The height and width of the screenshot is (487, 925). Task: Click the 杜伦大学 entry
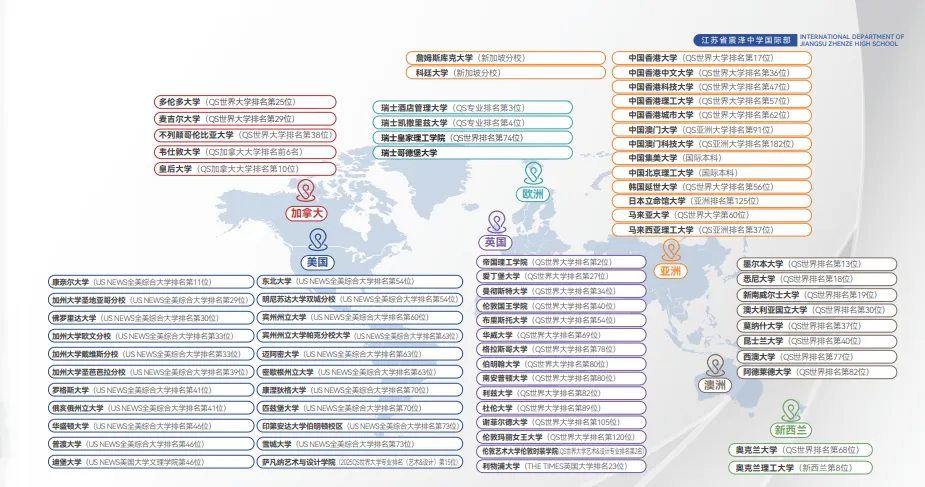click(562, 408)
